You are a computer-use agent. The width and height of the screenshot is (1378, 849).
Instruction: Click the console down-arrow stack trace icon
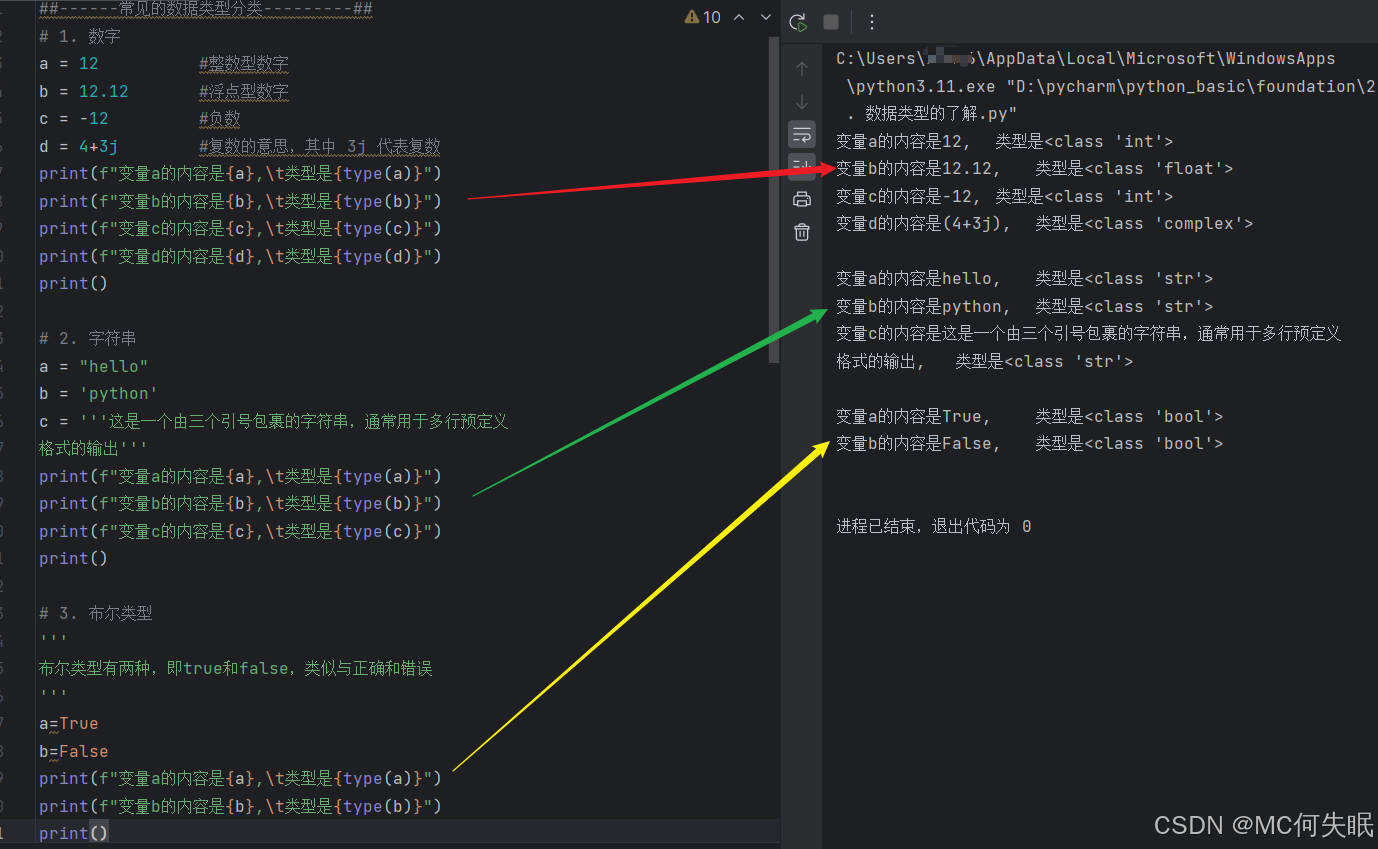pos(801,102)
